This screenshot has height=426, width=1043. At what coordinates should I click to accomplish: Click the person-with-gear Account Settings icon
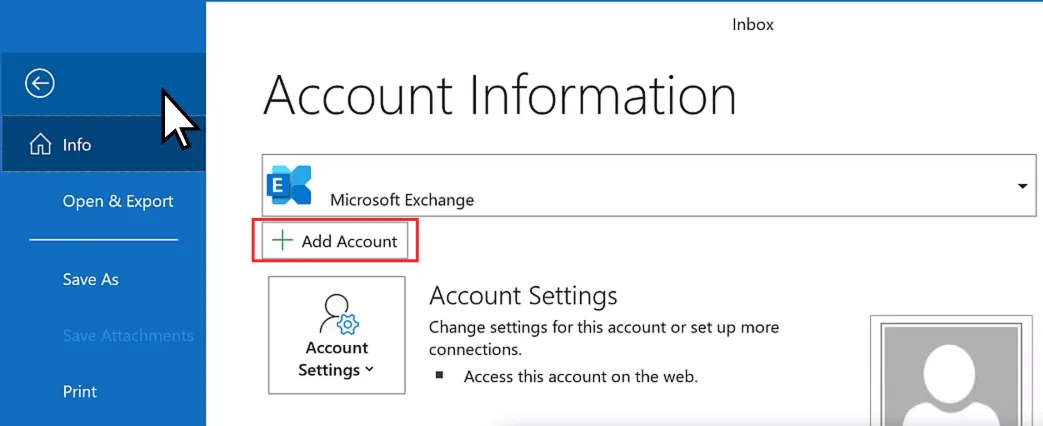pos(337,314)
